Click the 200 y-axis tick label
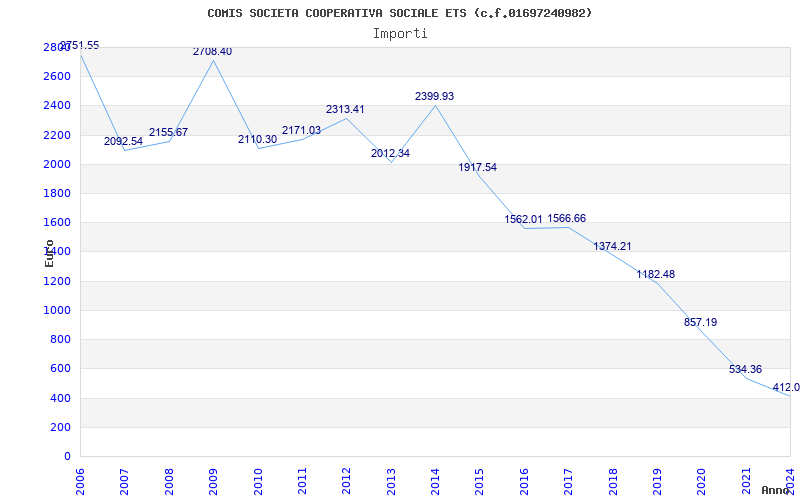800x500 pixels. [60, 428]
